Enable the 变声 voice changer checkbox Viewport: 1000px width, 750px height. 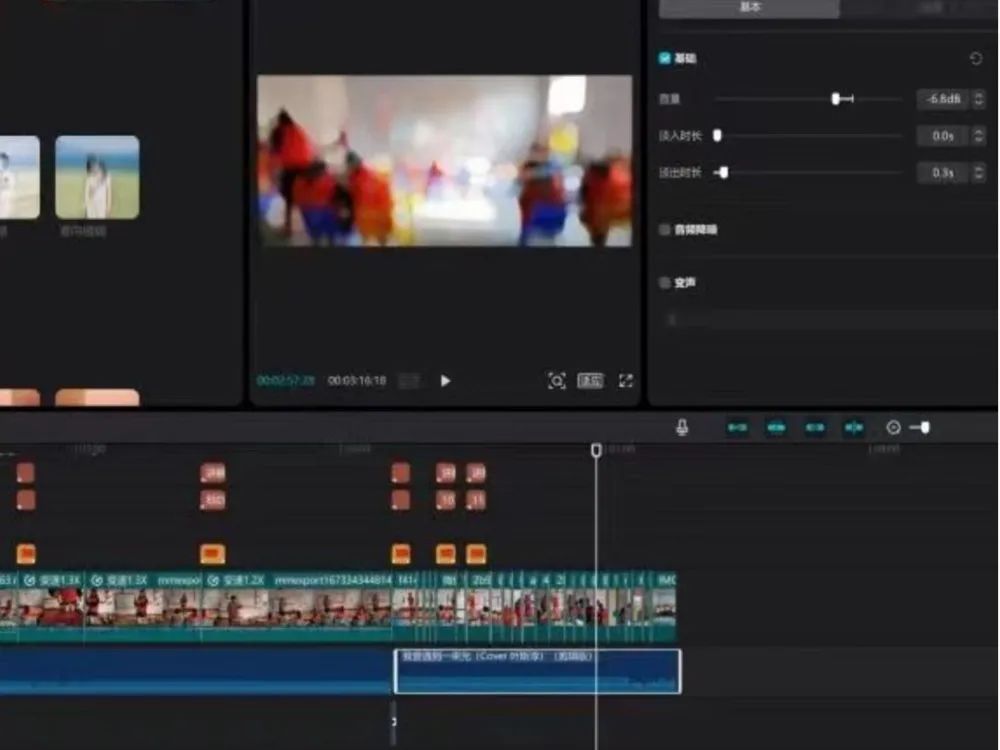tap(665, 283)
